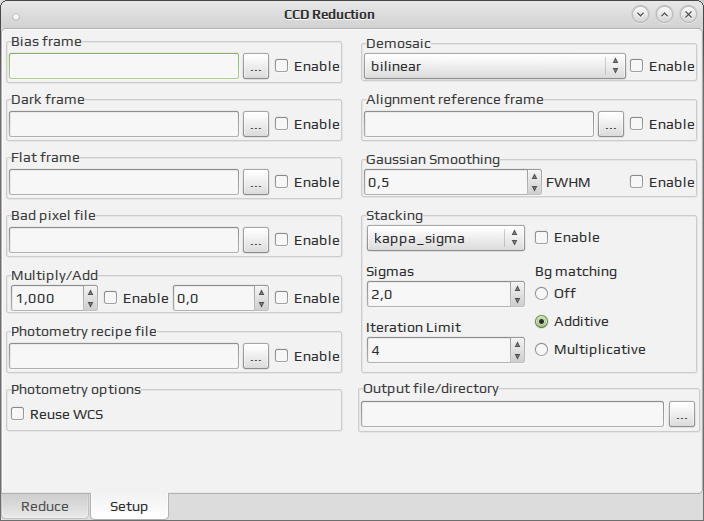Focus the Photometry recipe file field
The width and height of the screenshot is (704, 521).
[124, 356]
